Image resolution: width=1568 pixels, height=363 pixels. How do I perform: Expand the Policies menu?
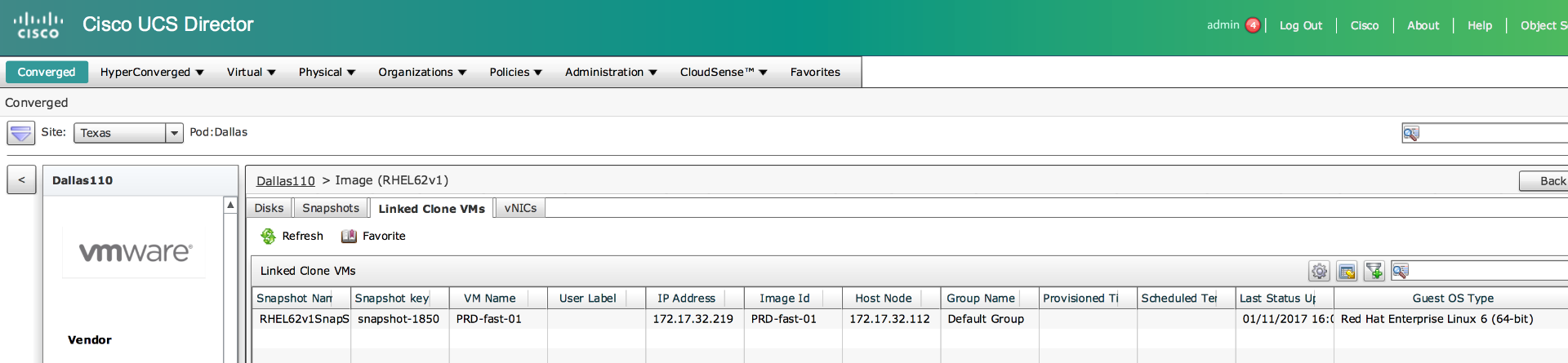tap(515, 72)
